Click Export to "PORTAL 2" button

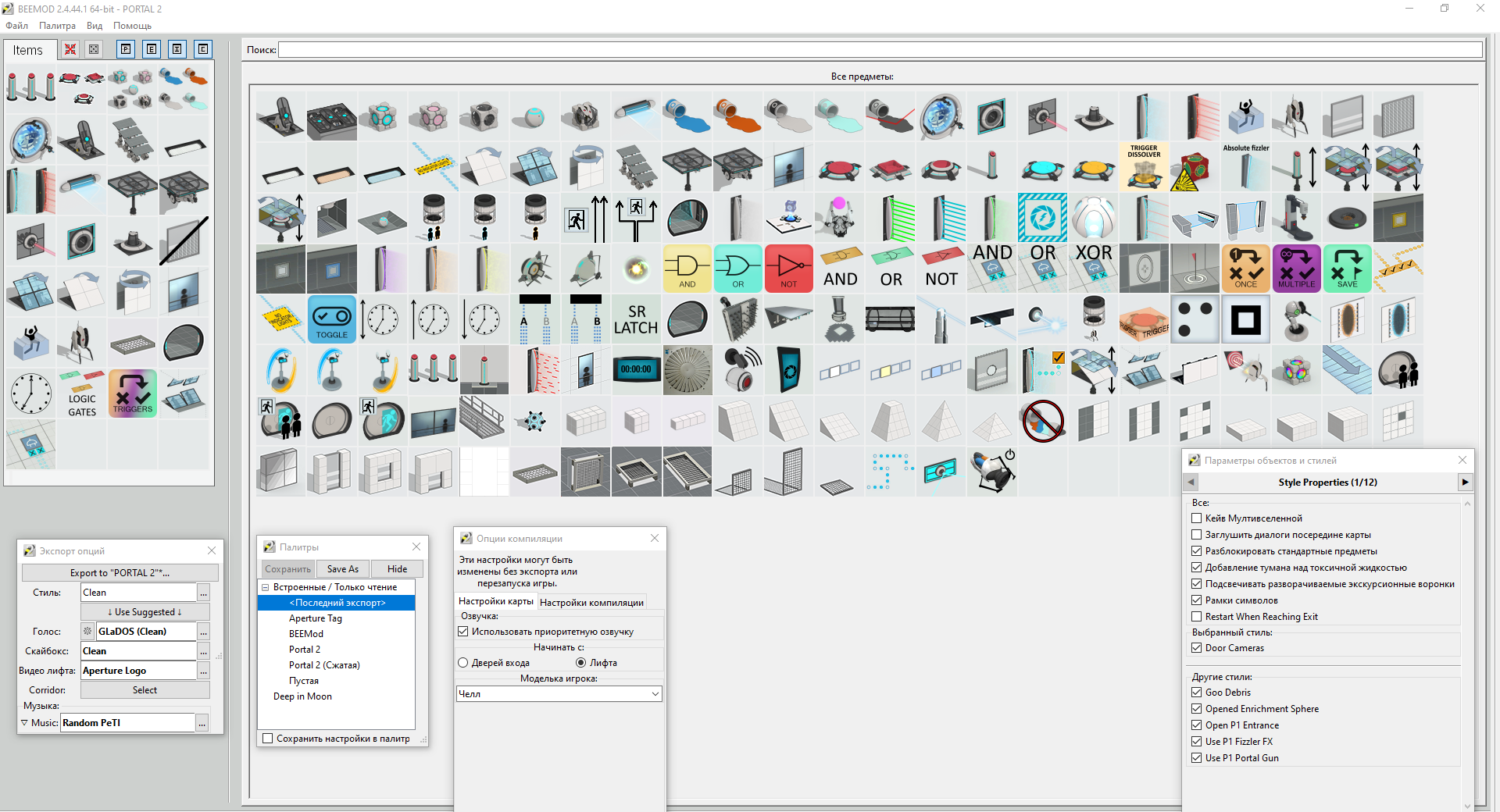click(x=120, y=573)
